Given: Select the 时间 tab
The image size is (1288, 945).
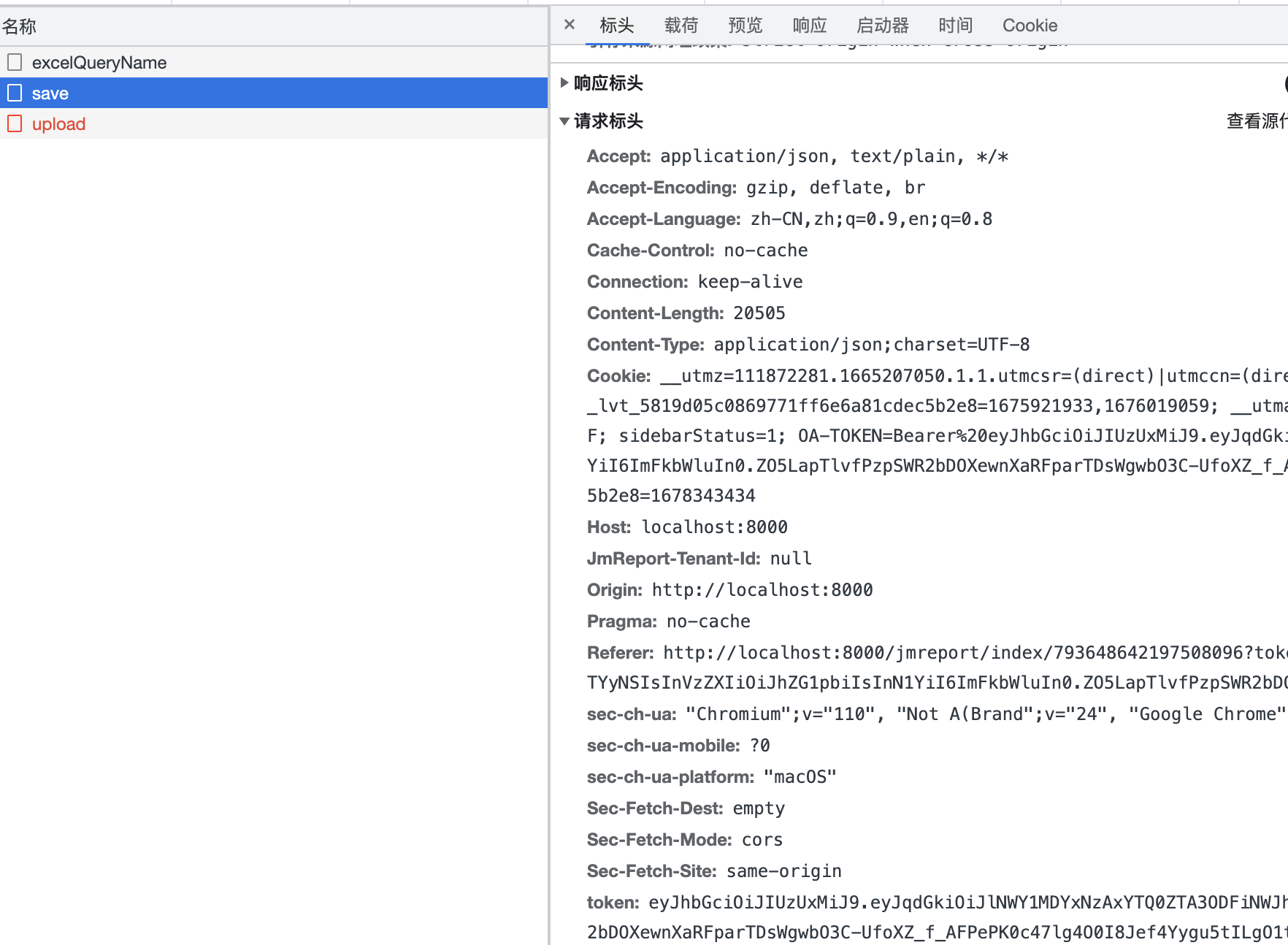Looking at the screenshot, I should [x=955, y=25].
